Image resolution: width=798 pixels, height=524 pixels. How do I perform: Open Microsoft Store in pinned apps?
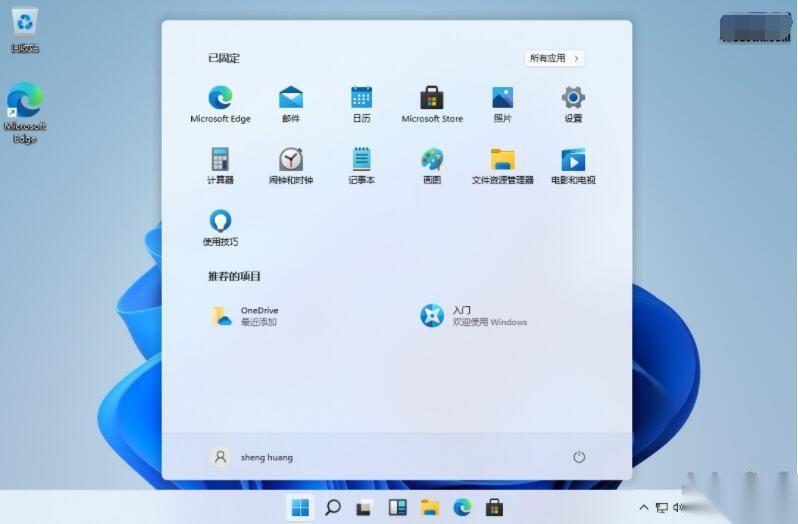click(x=432, y=98)
